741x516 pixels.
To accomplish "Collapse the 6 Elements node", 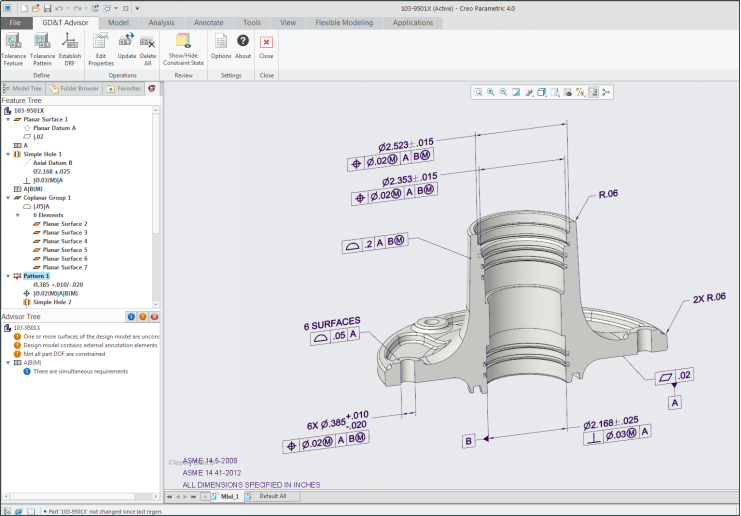I will [17, 215].
